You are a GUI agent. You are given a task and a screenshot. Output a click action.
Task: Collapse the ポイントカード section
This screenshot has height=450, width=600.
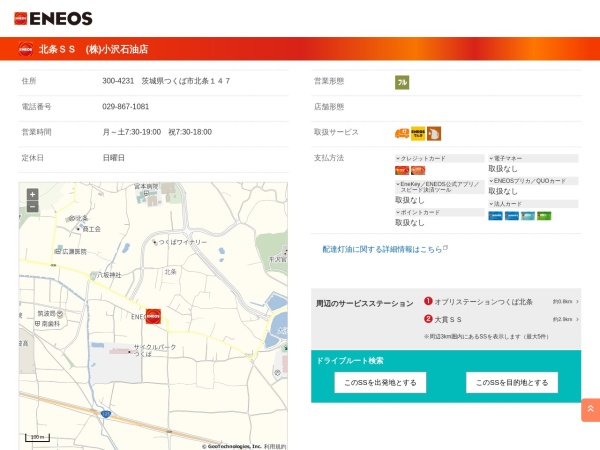tap(439, 212)
